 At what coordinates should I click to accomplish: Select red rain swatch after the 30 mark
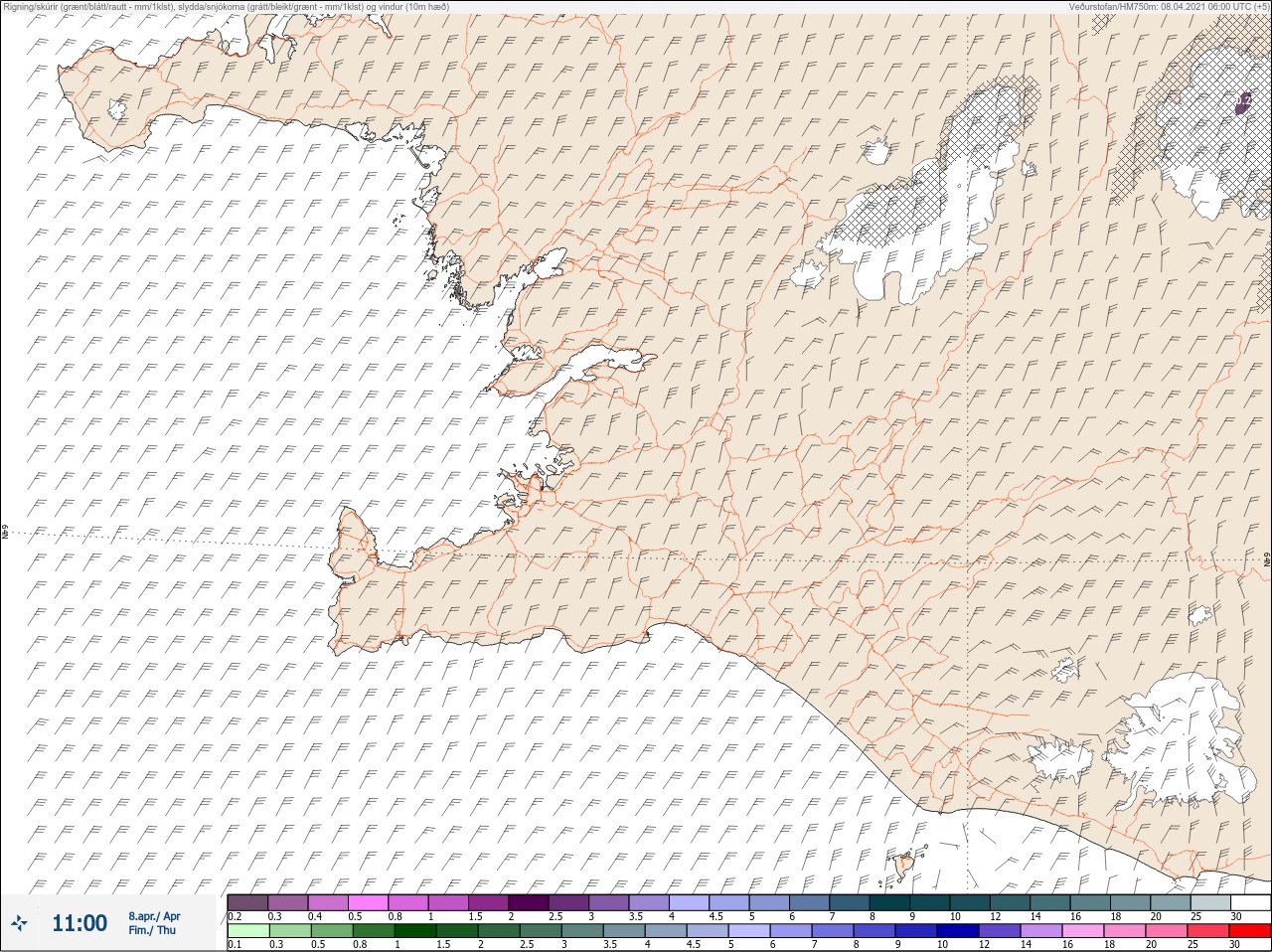tap(1252, 931)
